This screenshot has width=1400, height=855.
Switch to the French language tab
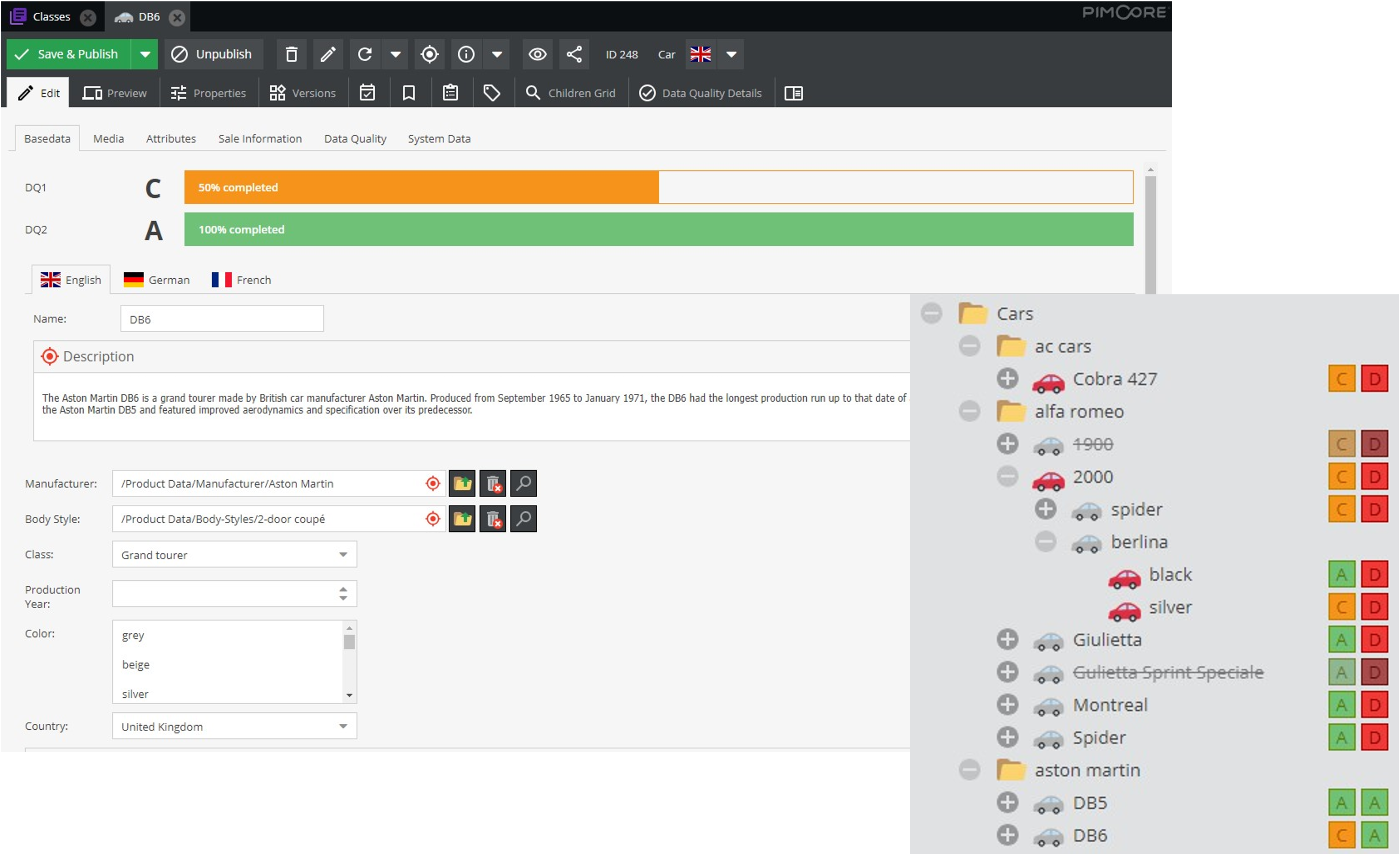coord(242,280)
